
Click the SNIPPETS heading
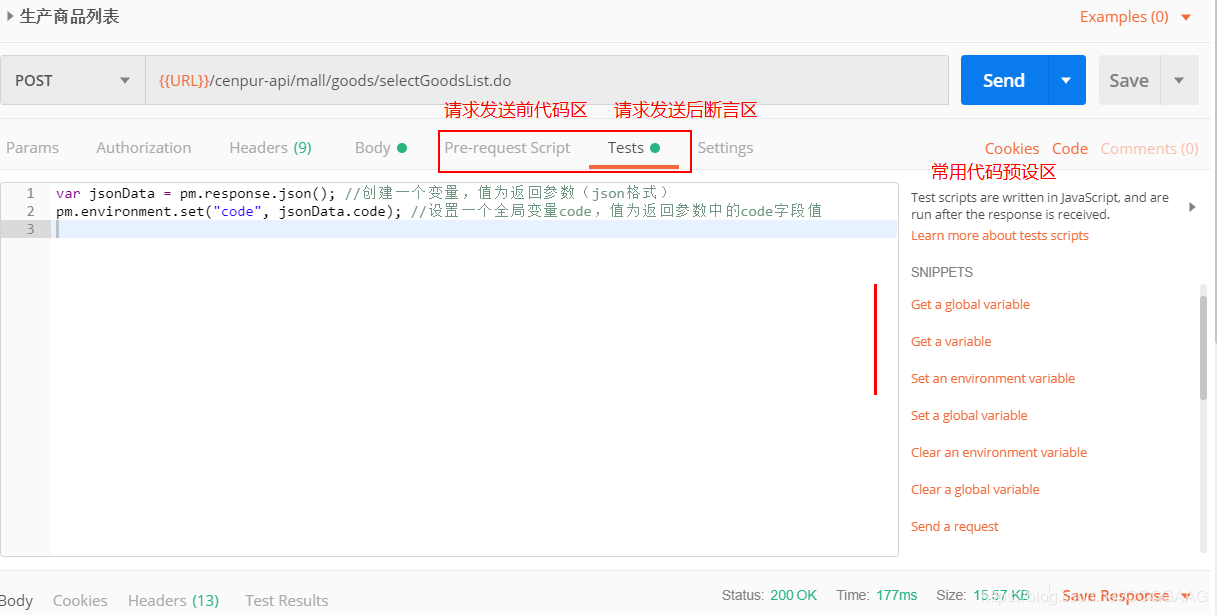[x=942, y=272]
